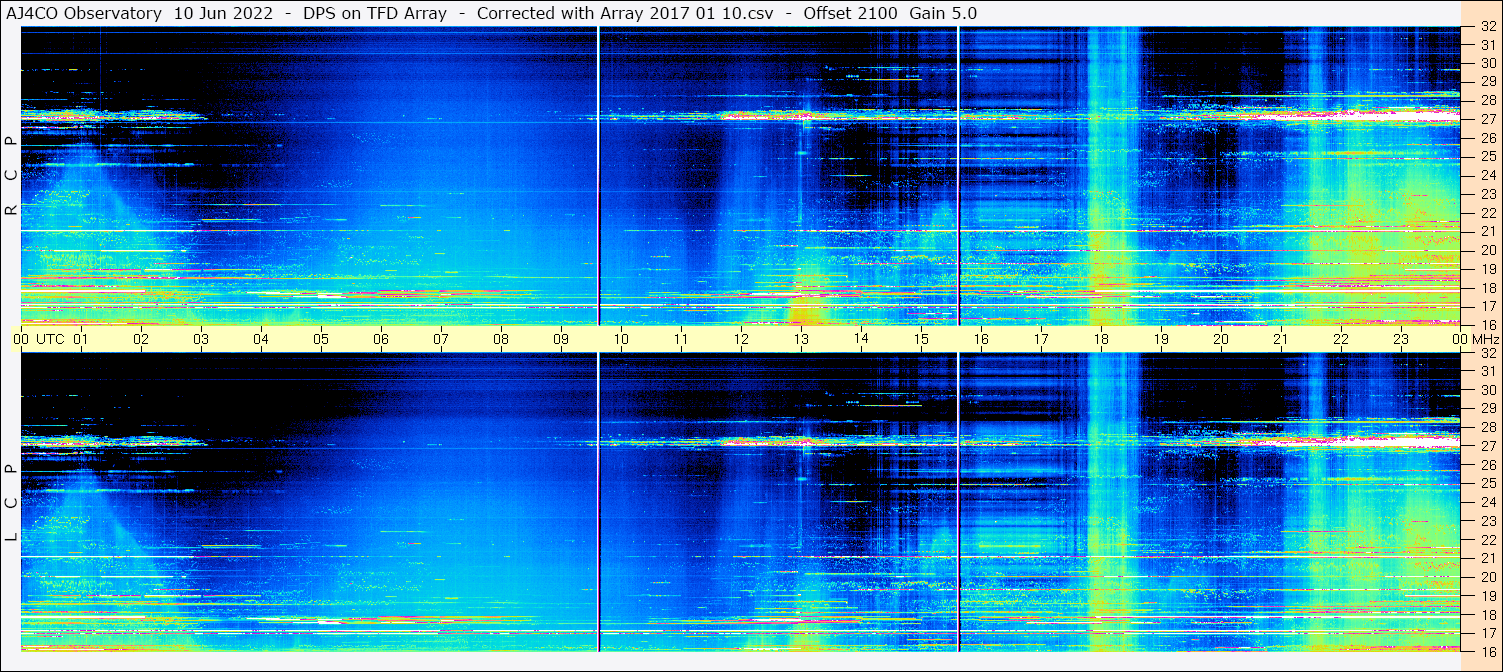Click the 24 MHz label on lower frequency scale
The height and width of the screenshot is (672, 1503).
coord(1487,502)
